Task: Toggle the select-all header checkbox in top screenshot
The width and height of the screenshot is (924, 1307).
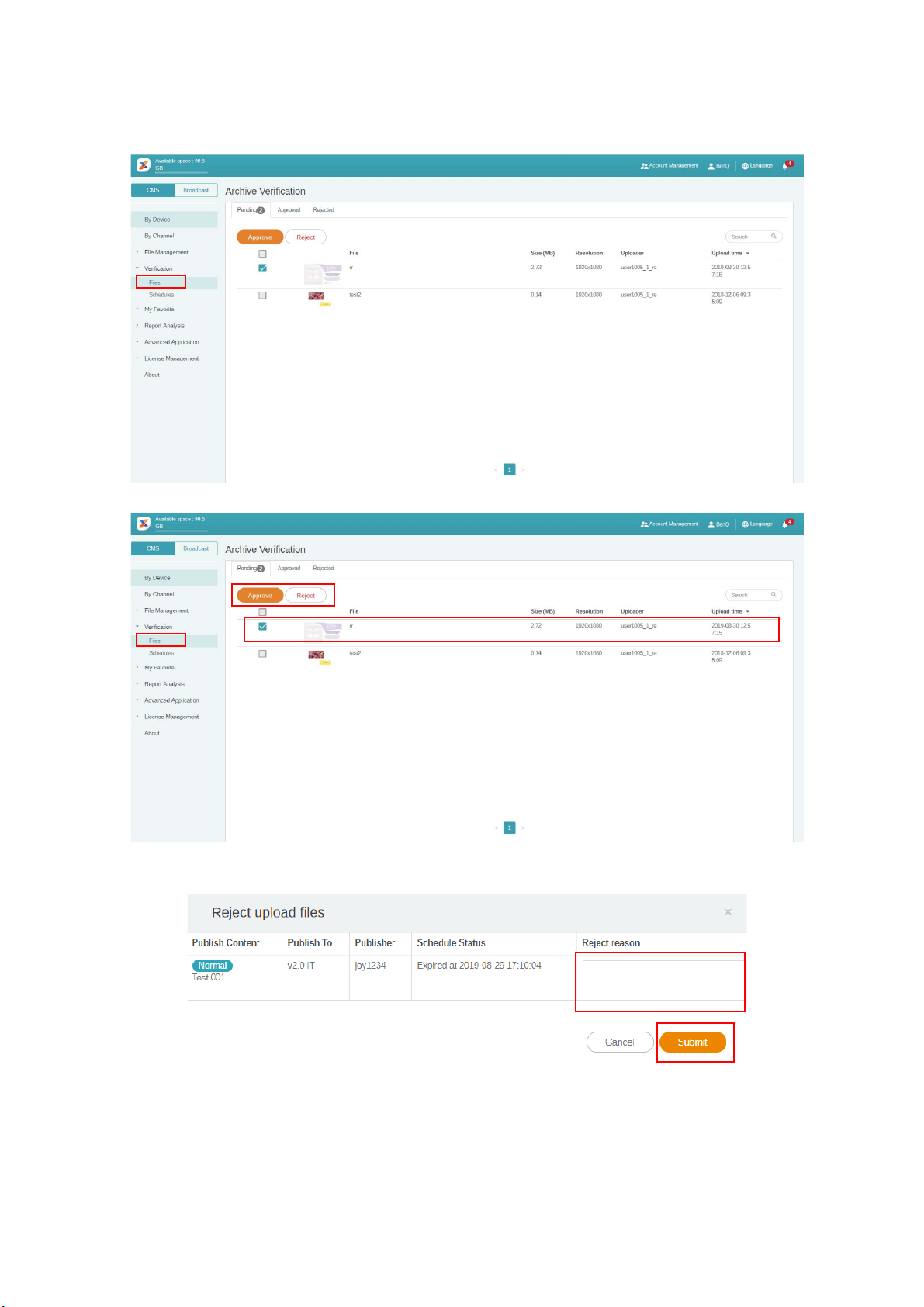Action: coord(262,254)
